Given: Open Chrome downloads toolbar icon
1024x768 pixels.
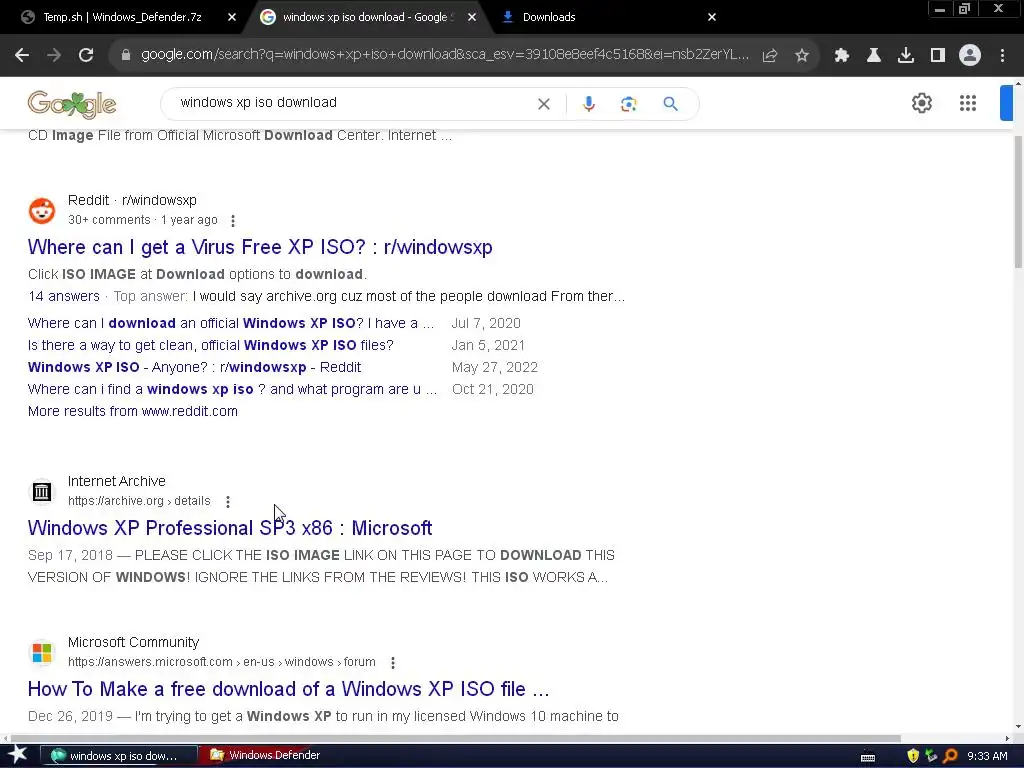Looking at the screenshot, I should [906, 56].
